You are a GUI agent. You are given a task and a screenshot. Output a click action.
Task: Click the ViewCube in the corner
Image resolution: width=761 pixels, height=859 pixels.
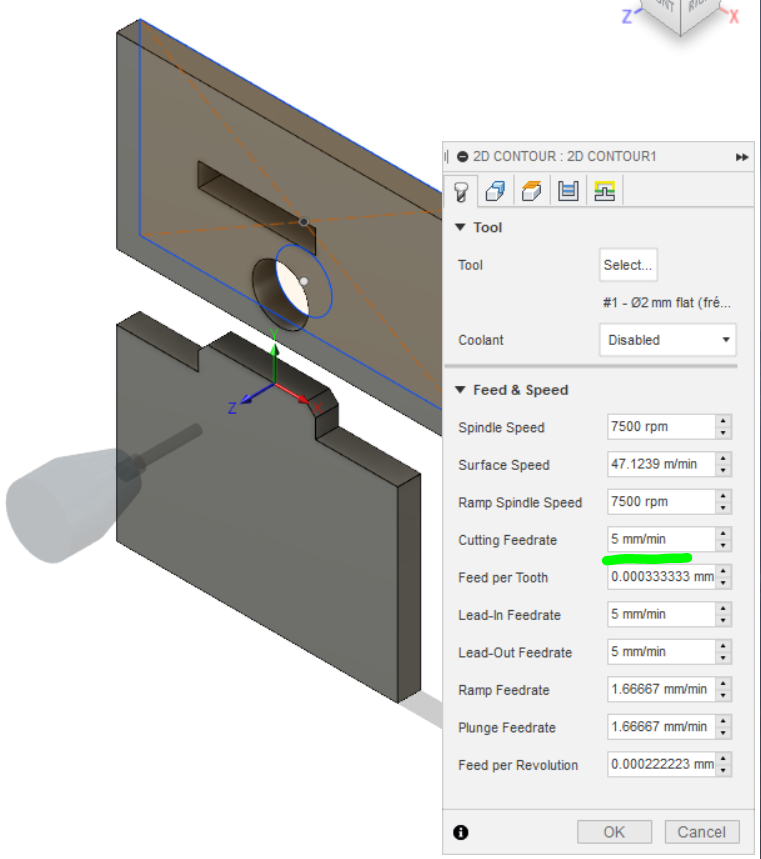click(688, 13)
